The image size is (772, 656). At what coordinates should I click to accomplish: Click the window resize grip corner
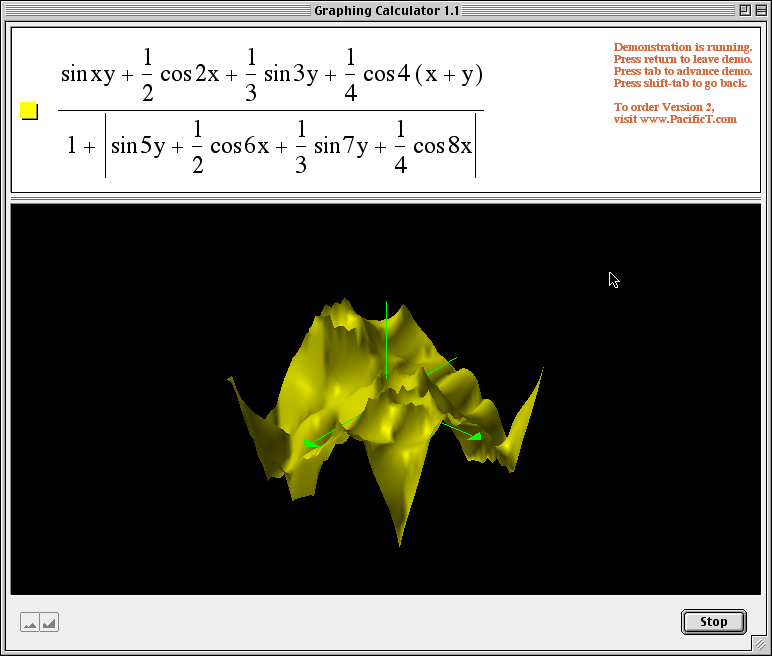point(760,644)
